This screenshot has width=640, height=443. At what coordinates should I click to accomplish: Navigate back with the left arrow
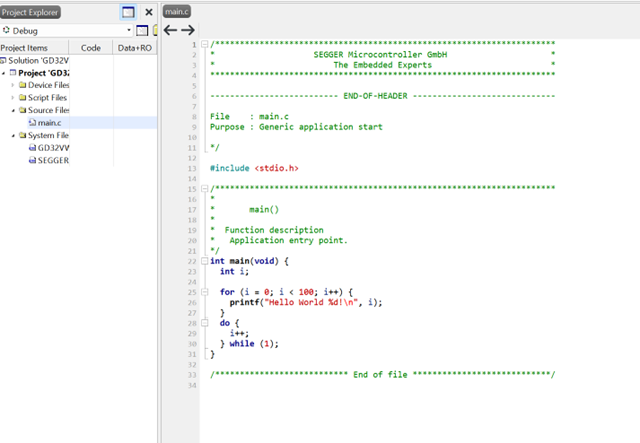coord(170,30)
